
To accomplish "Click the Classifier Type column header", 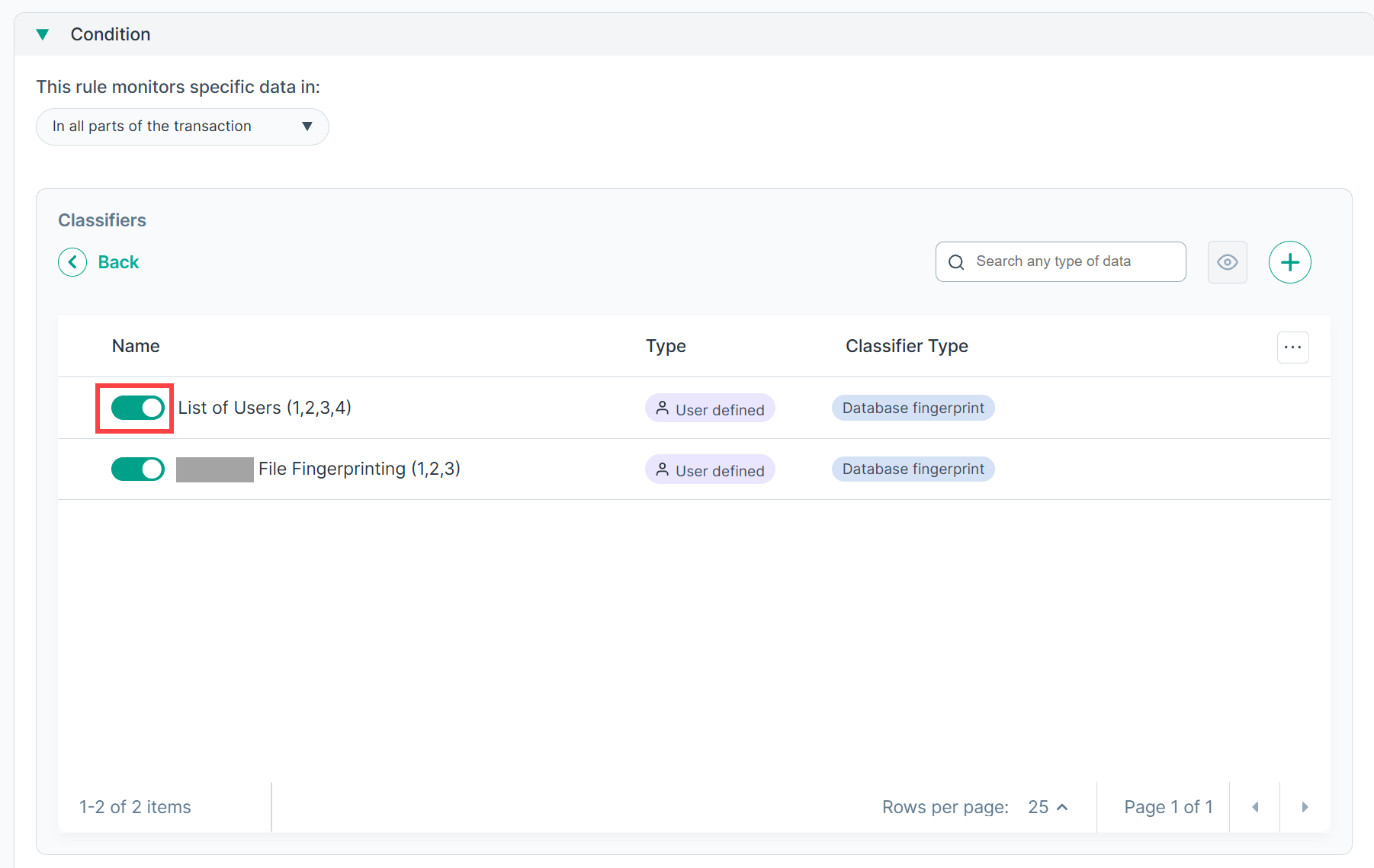I will click(x=907, y=346).
